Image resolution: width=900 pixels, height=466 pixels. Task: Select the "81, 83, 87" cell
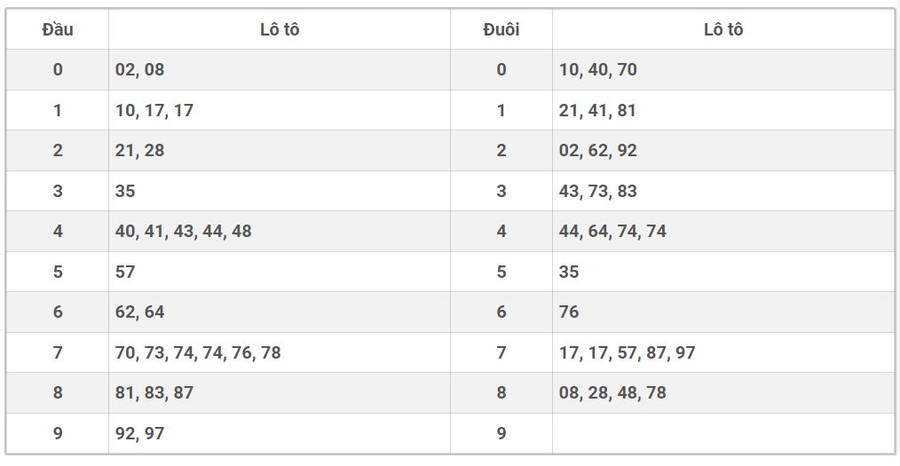(x=154, y=393)
